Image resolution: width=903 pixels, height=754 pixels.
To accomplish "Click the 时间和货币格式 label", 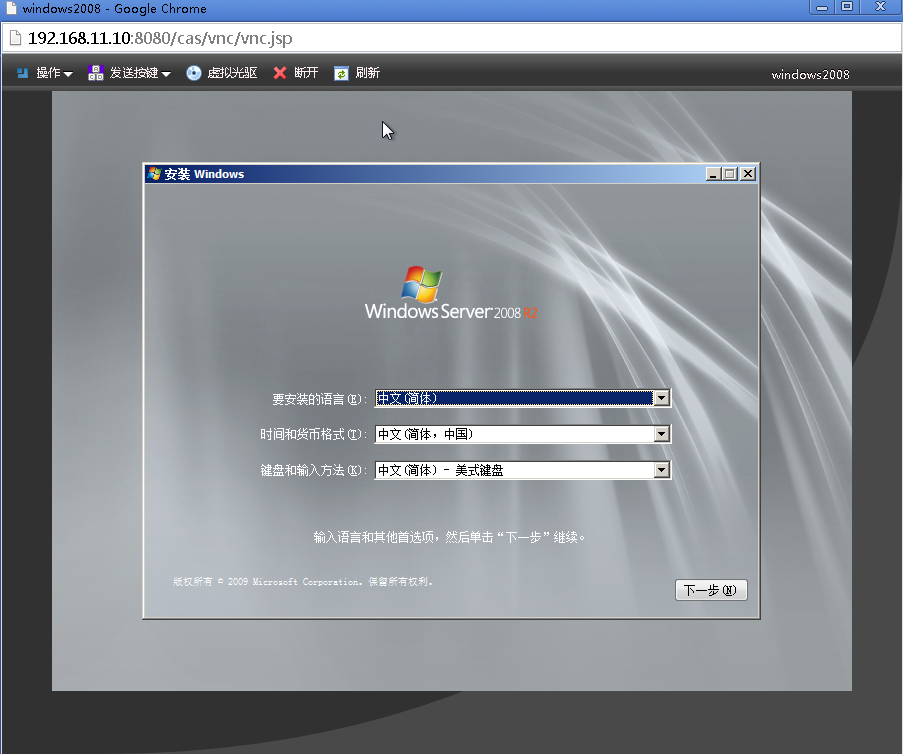I will [313, 434].
